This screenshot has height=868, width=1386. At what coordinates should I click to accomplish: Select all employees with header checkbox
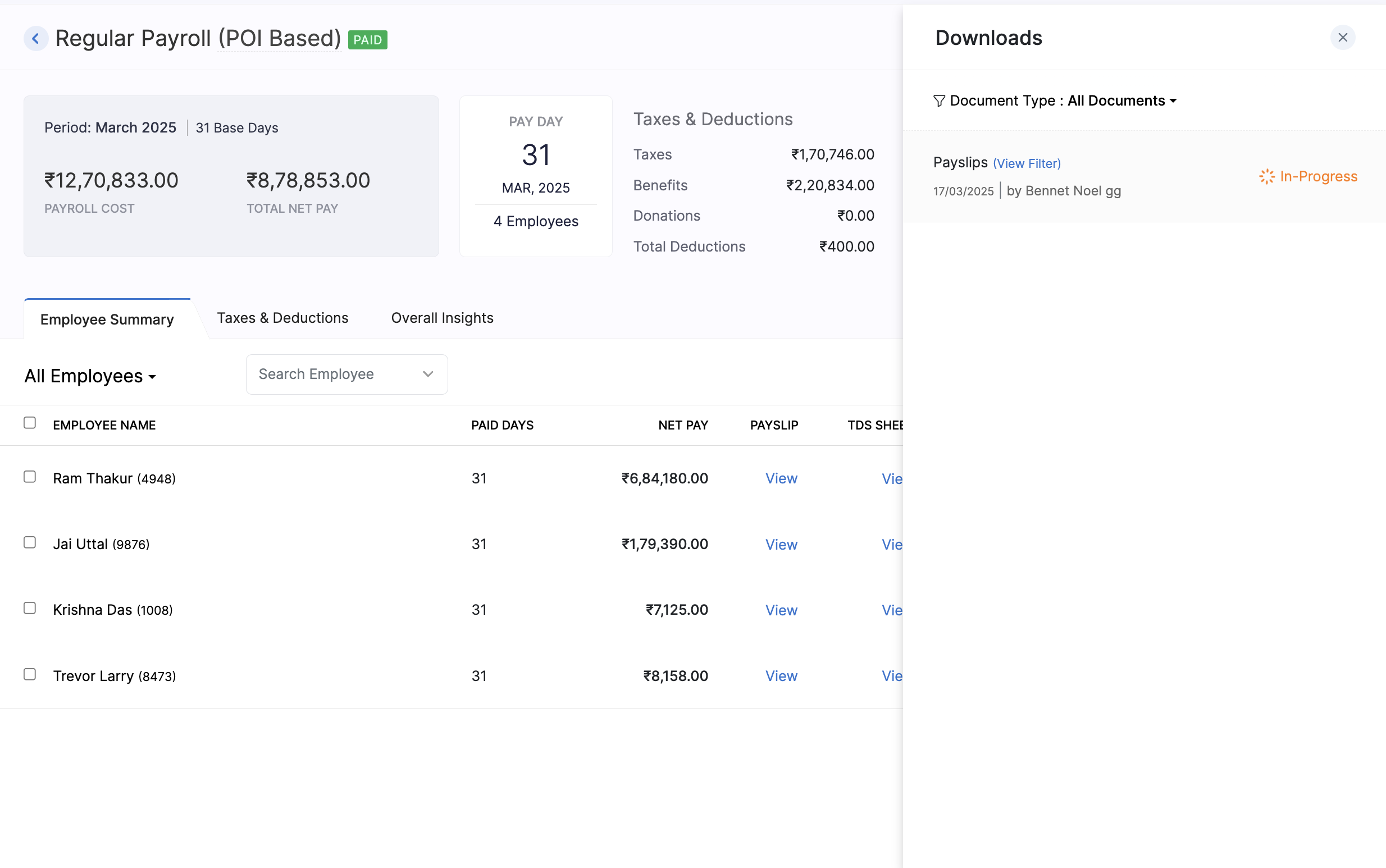click(30, 423)
